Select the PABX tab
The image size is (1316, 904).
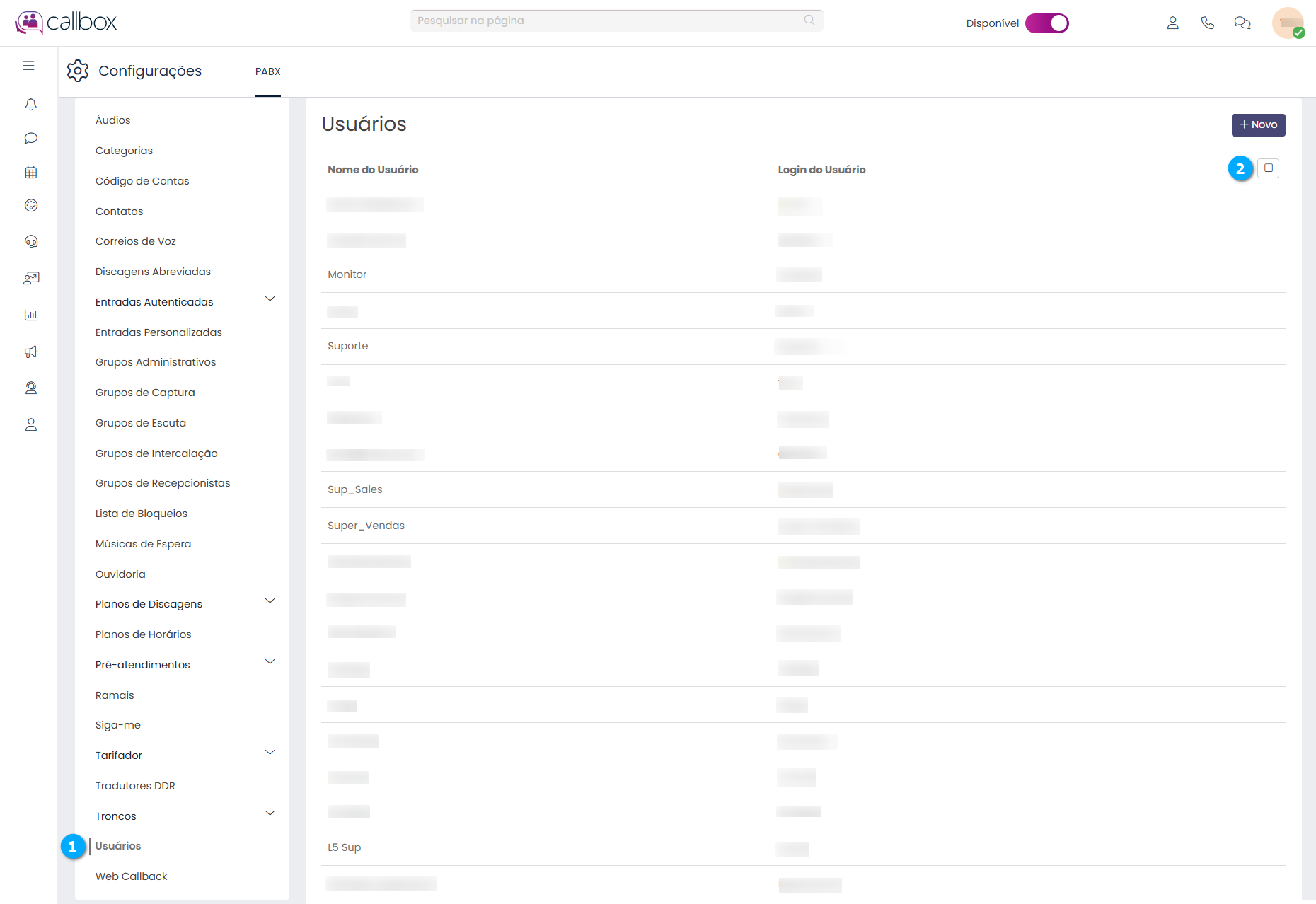click(268, 71)
